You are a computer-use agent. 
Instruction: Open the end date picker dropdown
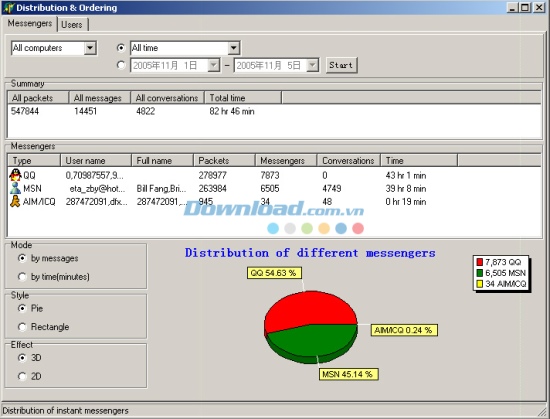(x=312, y=65)
